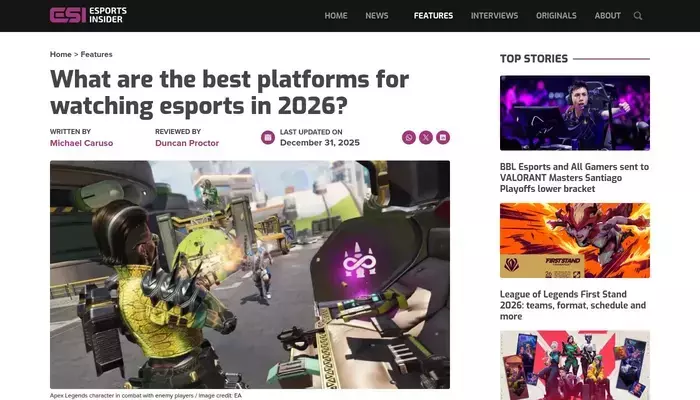The height and width of the screenshot is (400, 700).
Task: Open BBL Esports VALORANT Masters Santiago story
Action: 574,178
